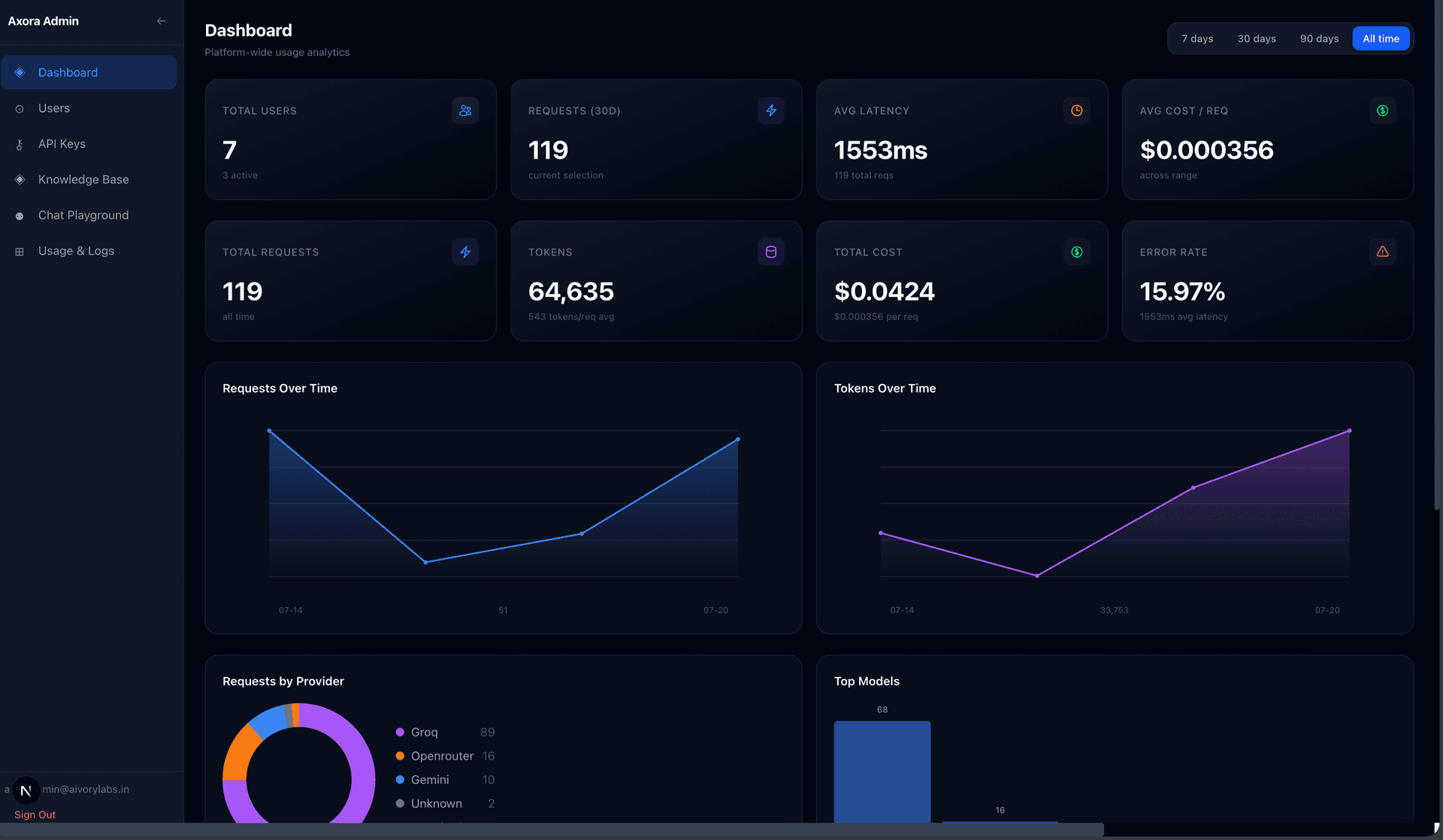Image resolution: width=1443 pixels, height=840 pixels.
Task: Click the Total Users people icon
Action: tap(465, 110)
